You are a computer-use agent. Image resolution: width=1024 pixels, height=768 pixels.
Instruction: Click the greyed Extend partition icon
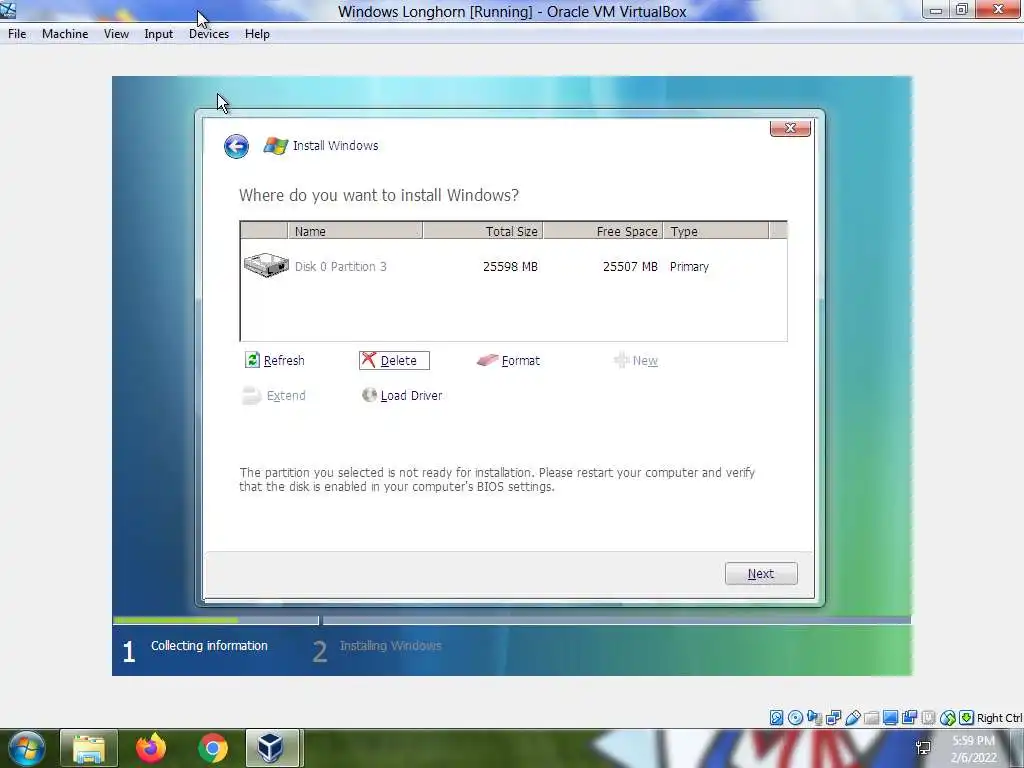click(x=251, y=396)
